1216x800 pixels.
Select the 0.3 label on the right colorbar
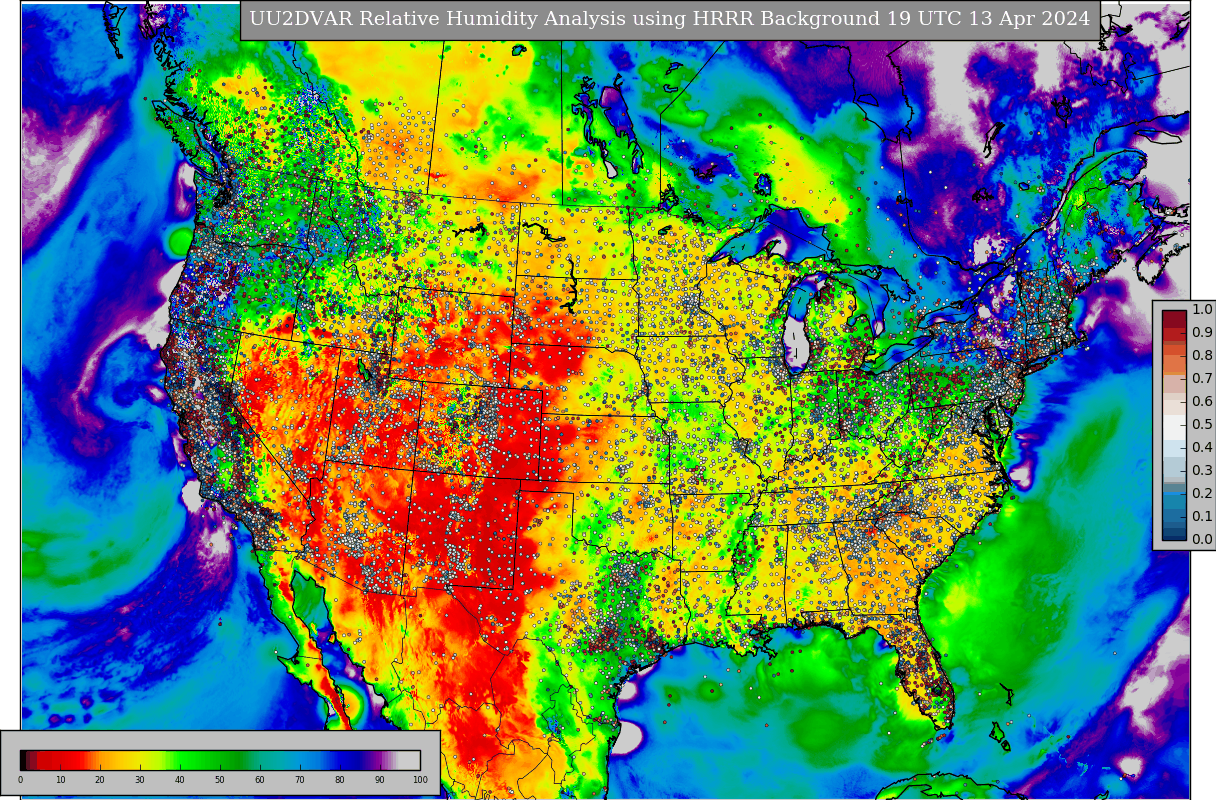click(1202, 471)
